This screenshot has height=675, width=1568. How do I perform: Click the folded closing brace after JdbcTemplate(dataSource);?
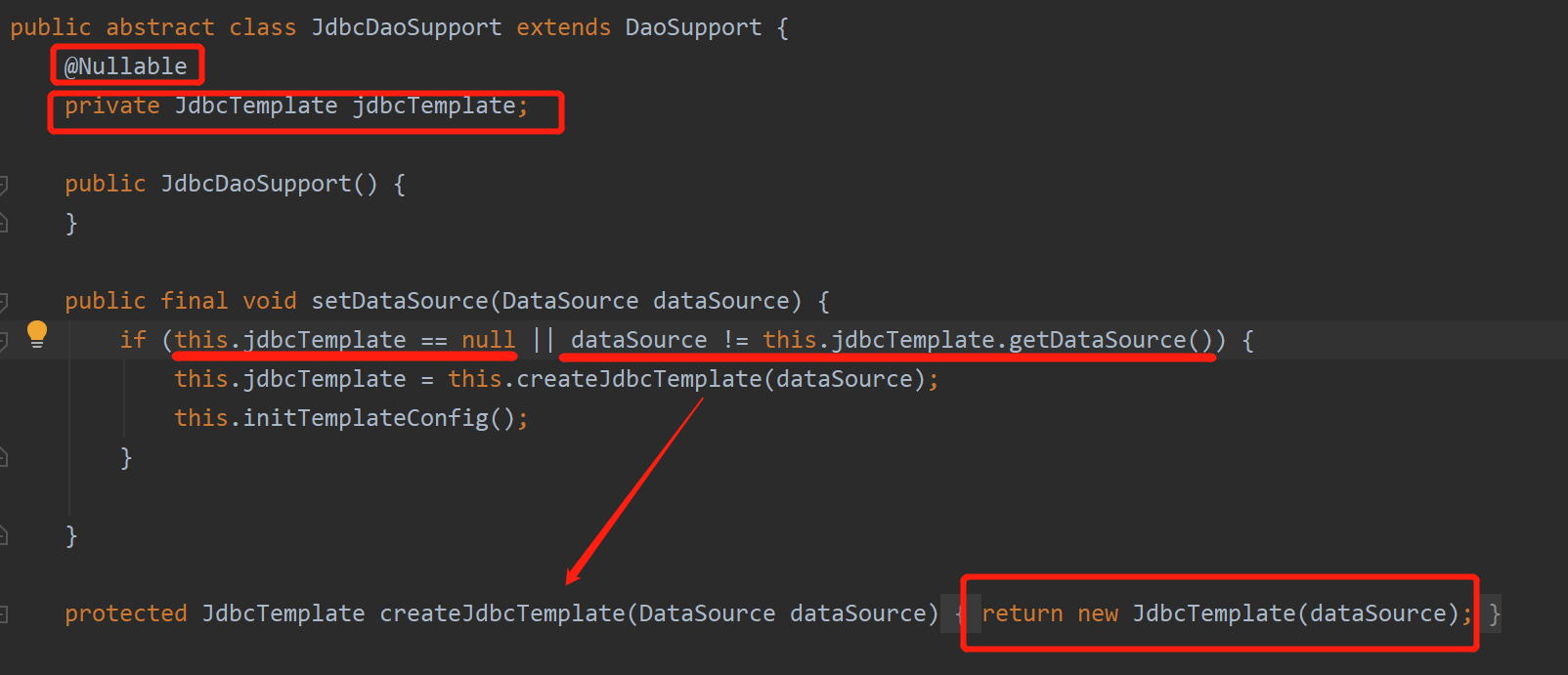1494,613
